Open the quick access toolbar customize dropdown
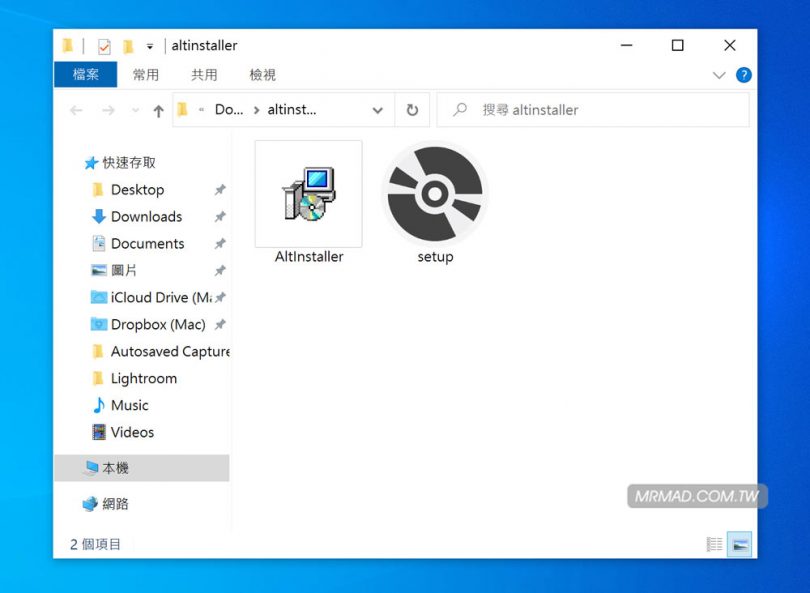Screen dimensions: 810x593 click(150, 45)
